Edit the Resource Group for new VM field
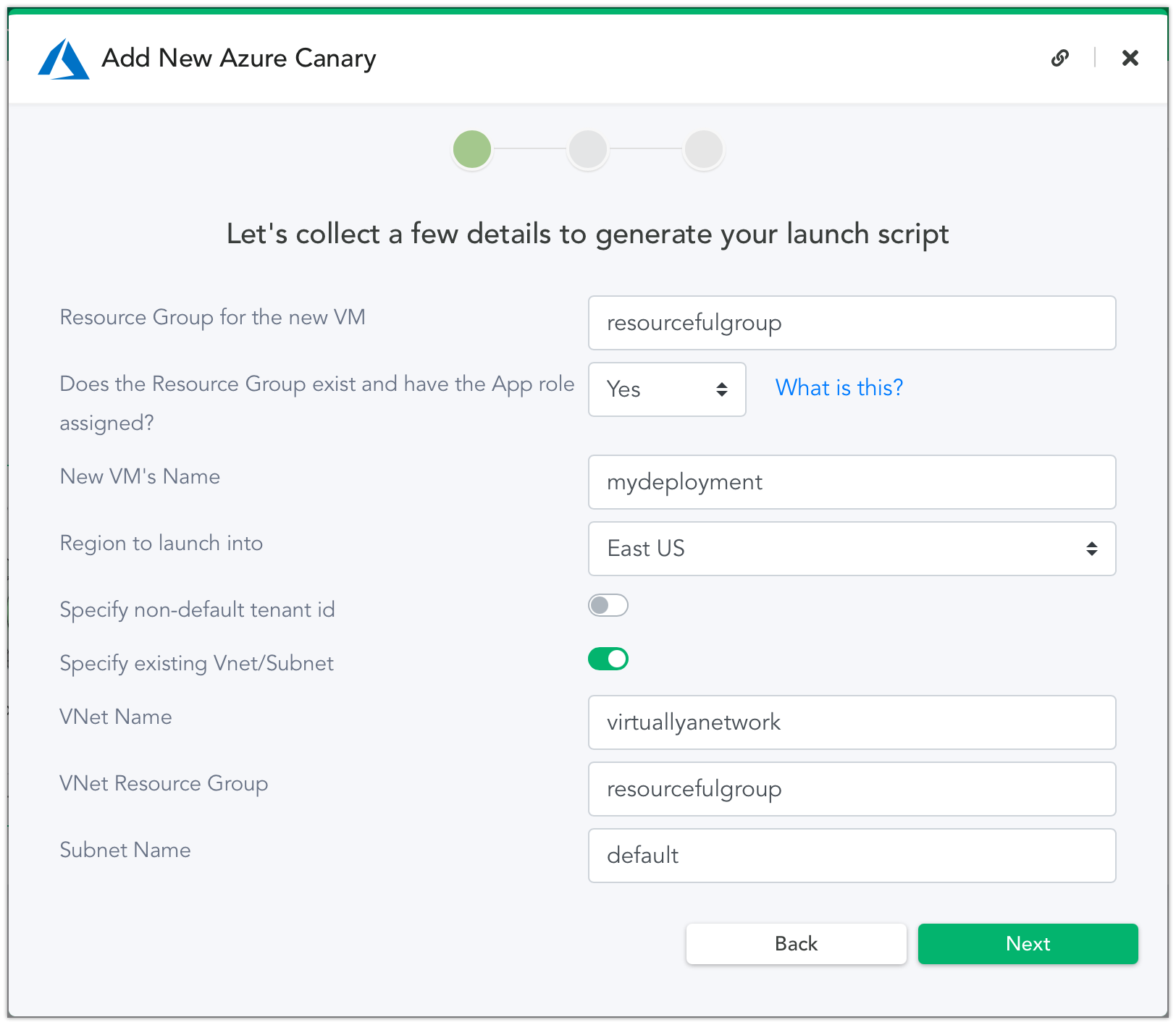1176x1025 pixels. pyautogui.click(x=852, y=323)
